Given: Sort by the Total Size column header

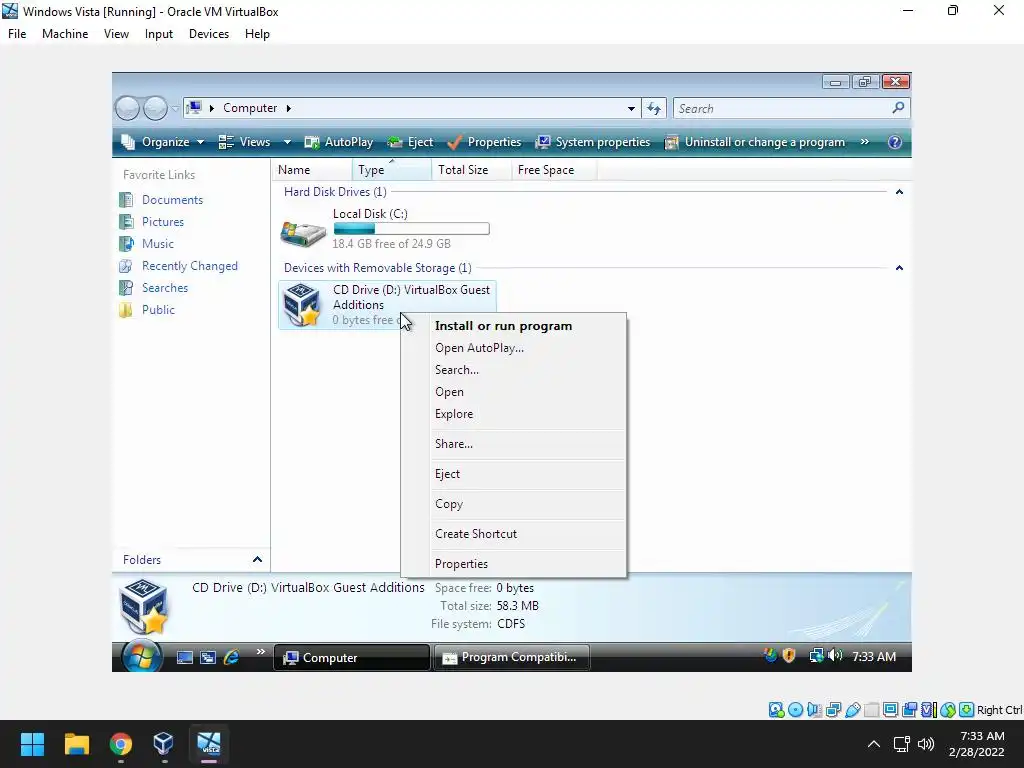Looking at the screenshot, I should [x=471, y=170].
